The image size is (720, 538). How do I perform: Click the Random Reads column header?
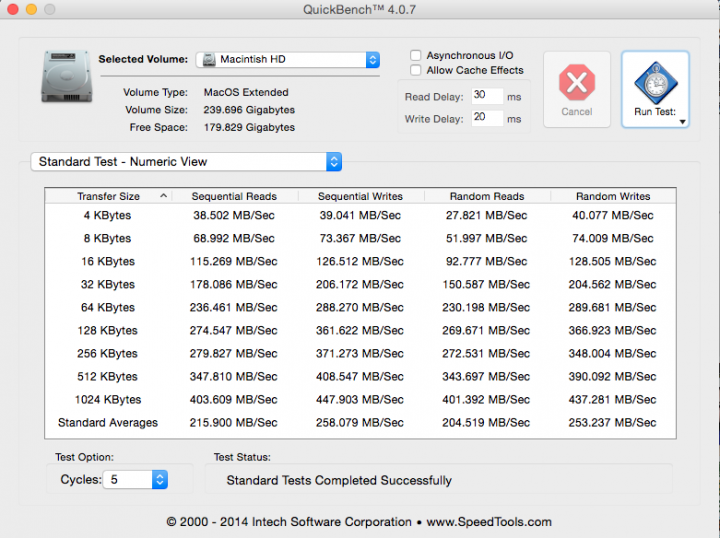487,196
